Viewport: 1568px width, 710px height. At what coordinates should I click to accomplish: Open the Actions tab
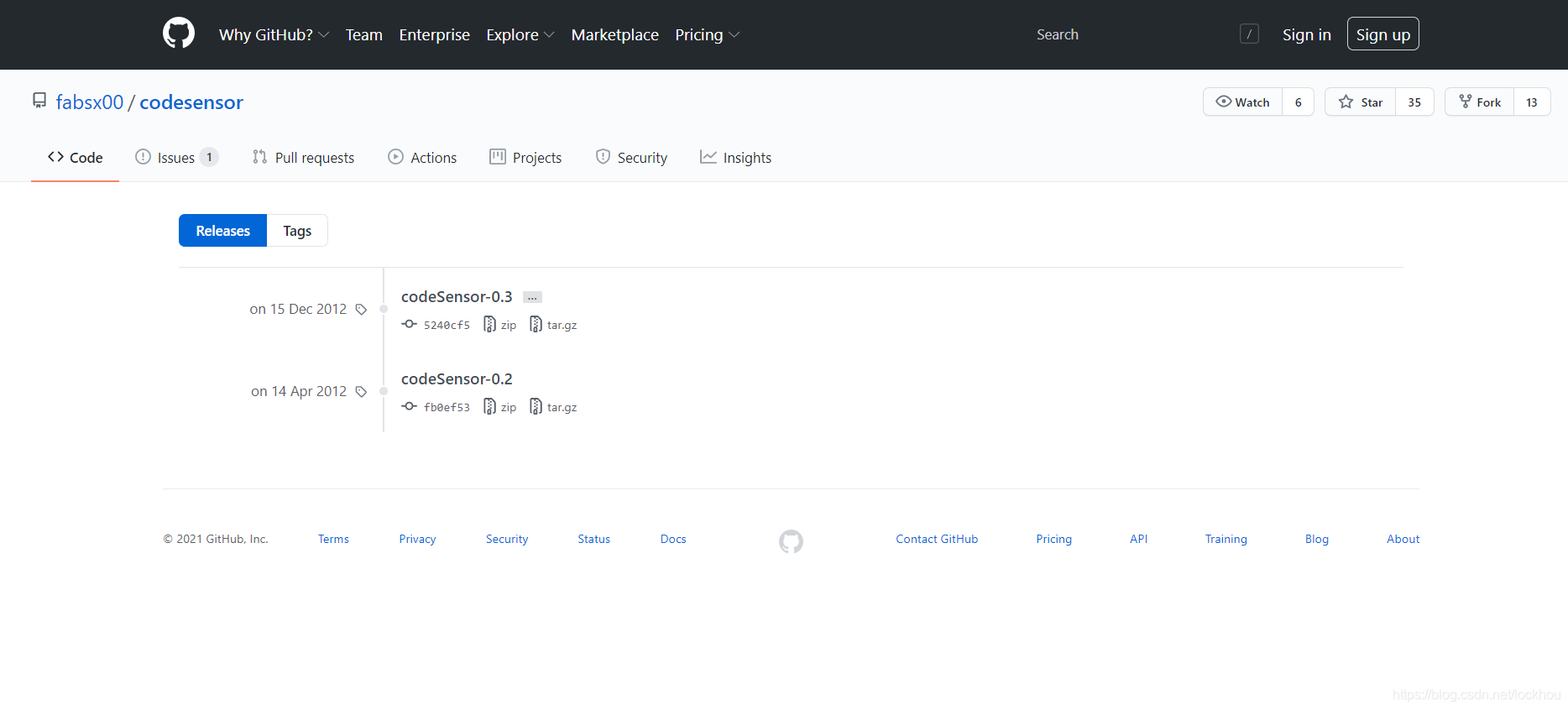pyautogui.click(x=422, y=157)
